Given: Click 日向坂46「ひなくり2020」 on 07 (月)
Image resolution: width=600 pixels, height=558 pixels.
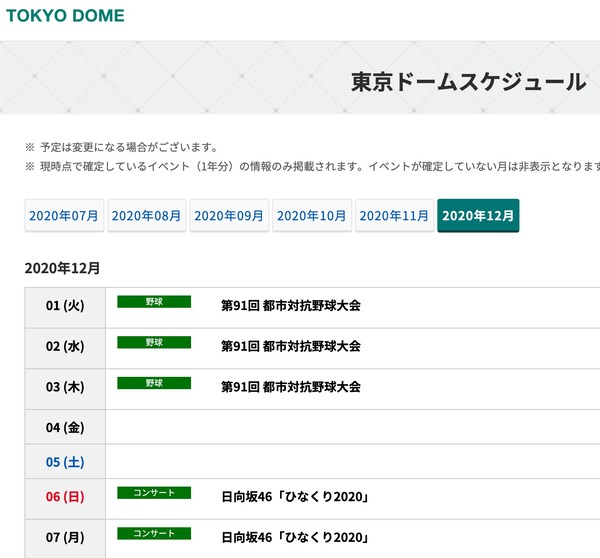Looking at the screenshot, I should (295, 537).
